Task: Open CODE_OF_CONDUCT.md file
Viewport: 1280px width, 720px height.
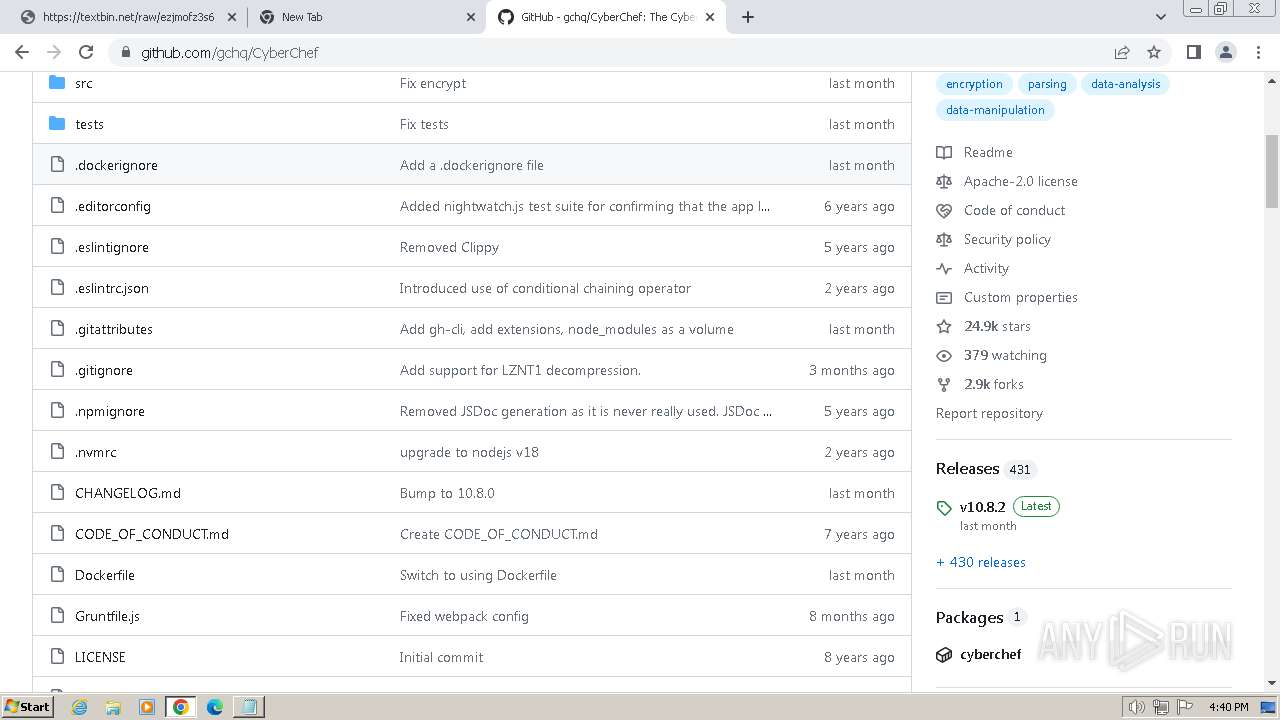Action: click(152, 534)
